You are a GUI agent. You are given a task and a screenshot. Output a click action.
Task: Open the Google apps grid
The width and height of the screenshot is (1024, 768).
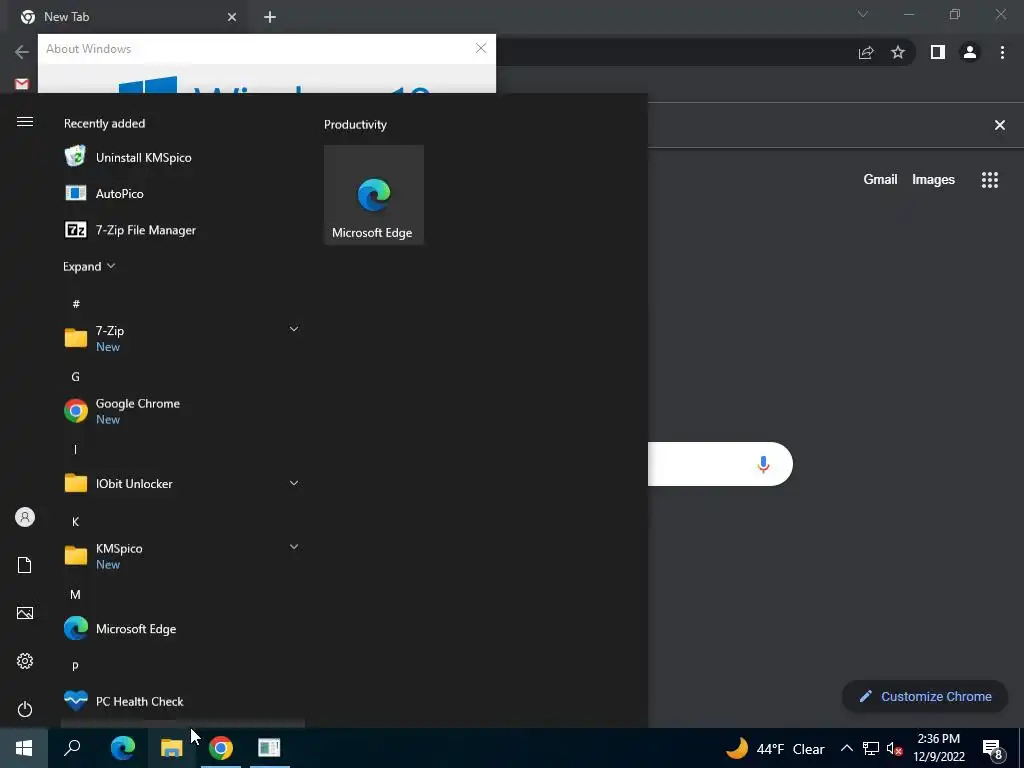pos(990,180)
